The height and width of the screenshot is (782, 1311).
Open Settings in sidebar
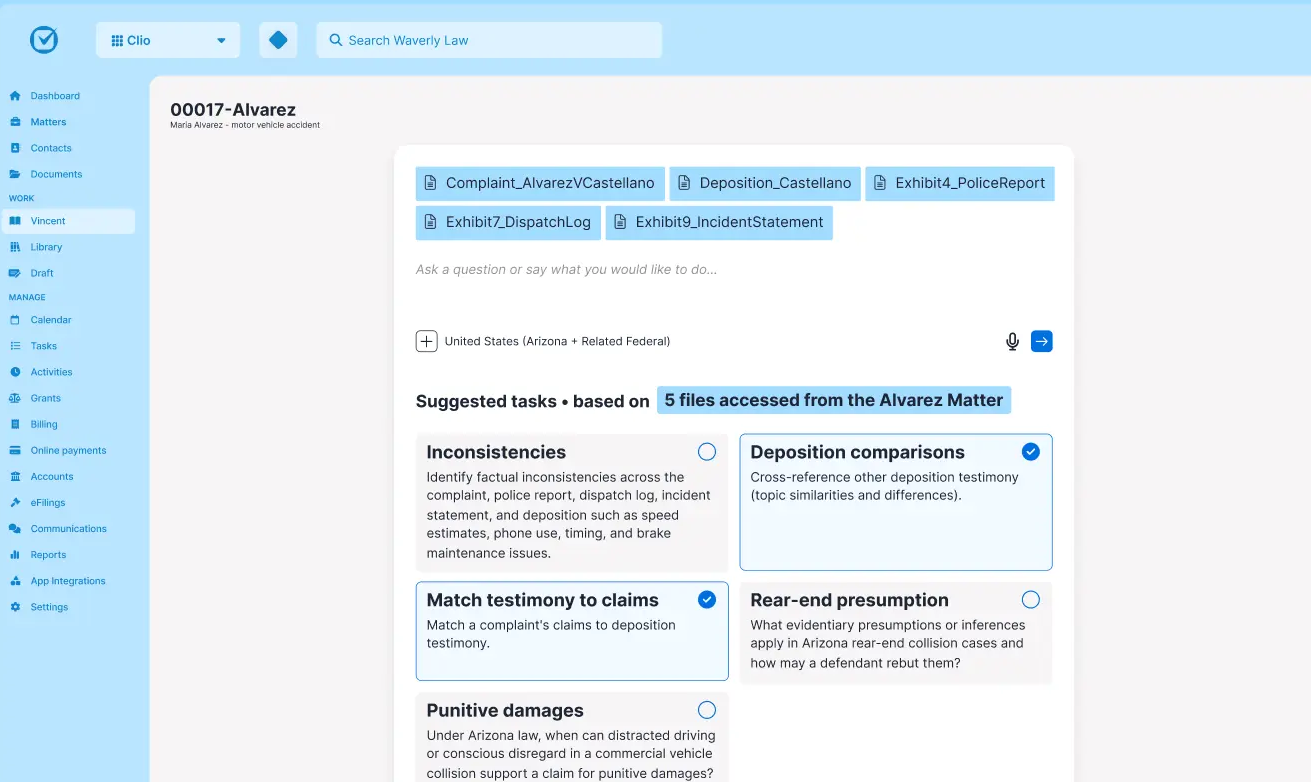tap(49, 607)
